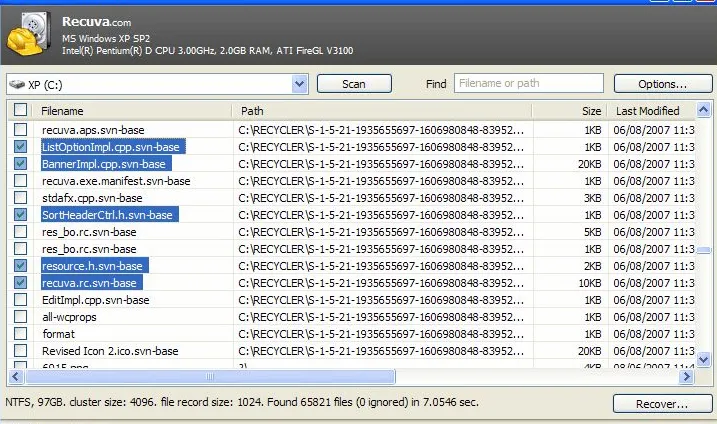Check the box for recuva.aps.svn-base

tap(20, 129)
